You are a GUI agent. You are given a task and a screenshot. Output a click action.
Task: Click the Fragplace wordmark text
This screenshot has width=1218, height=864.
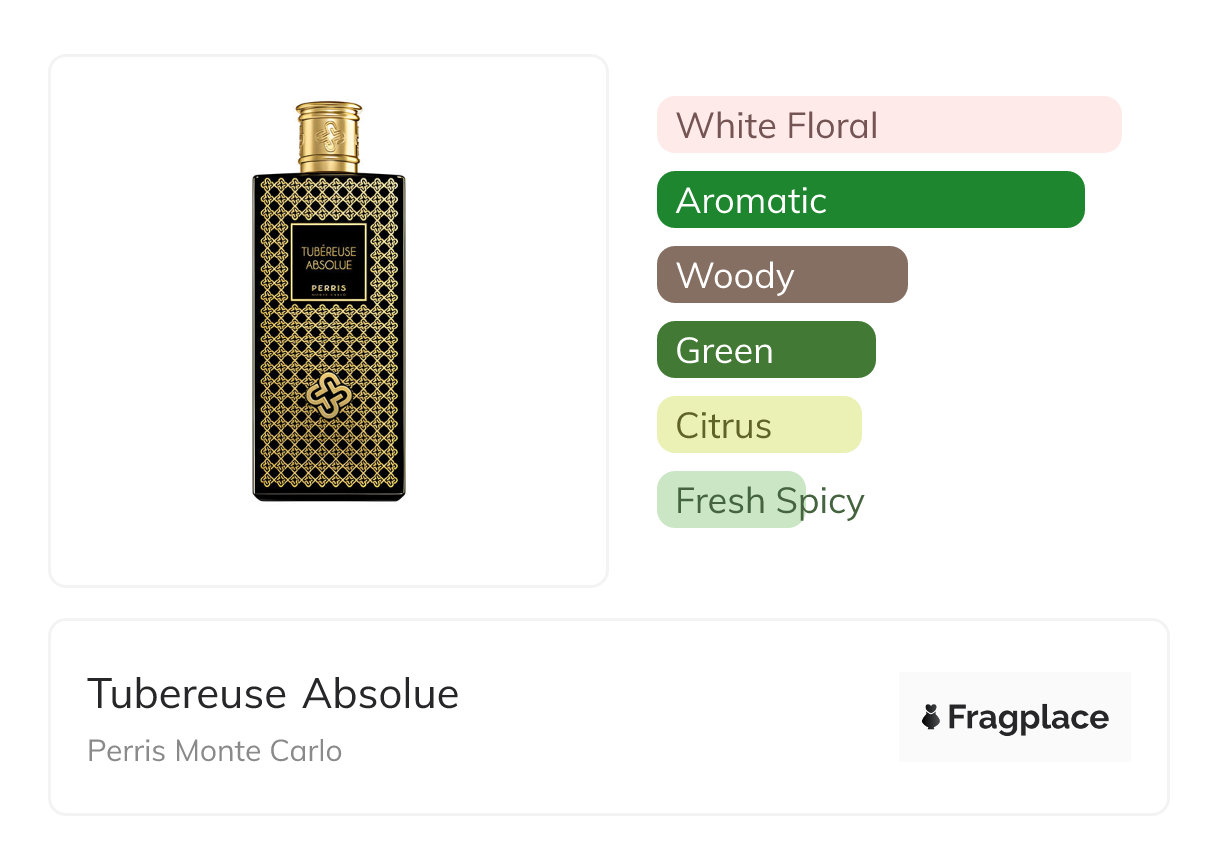point(1027,717)
